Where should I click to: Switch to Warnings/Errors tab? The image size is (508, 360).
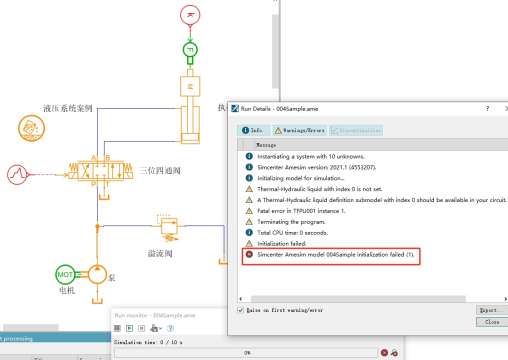pyautogui.click(x=300, y=130)
